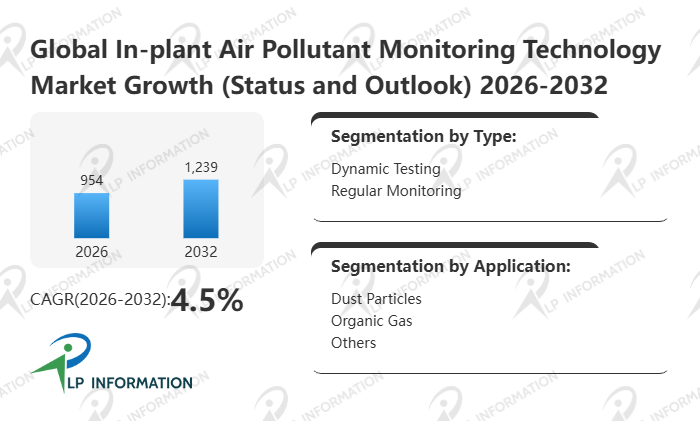Choose the Others application item
700x421 pixels.
pos(353,343)
